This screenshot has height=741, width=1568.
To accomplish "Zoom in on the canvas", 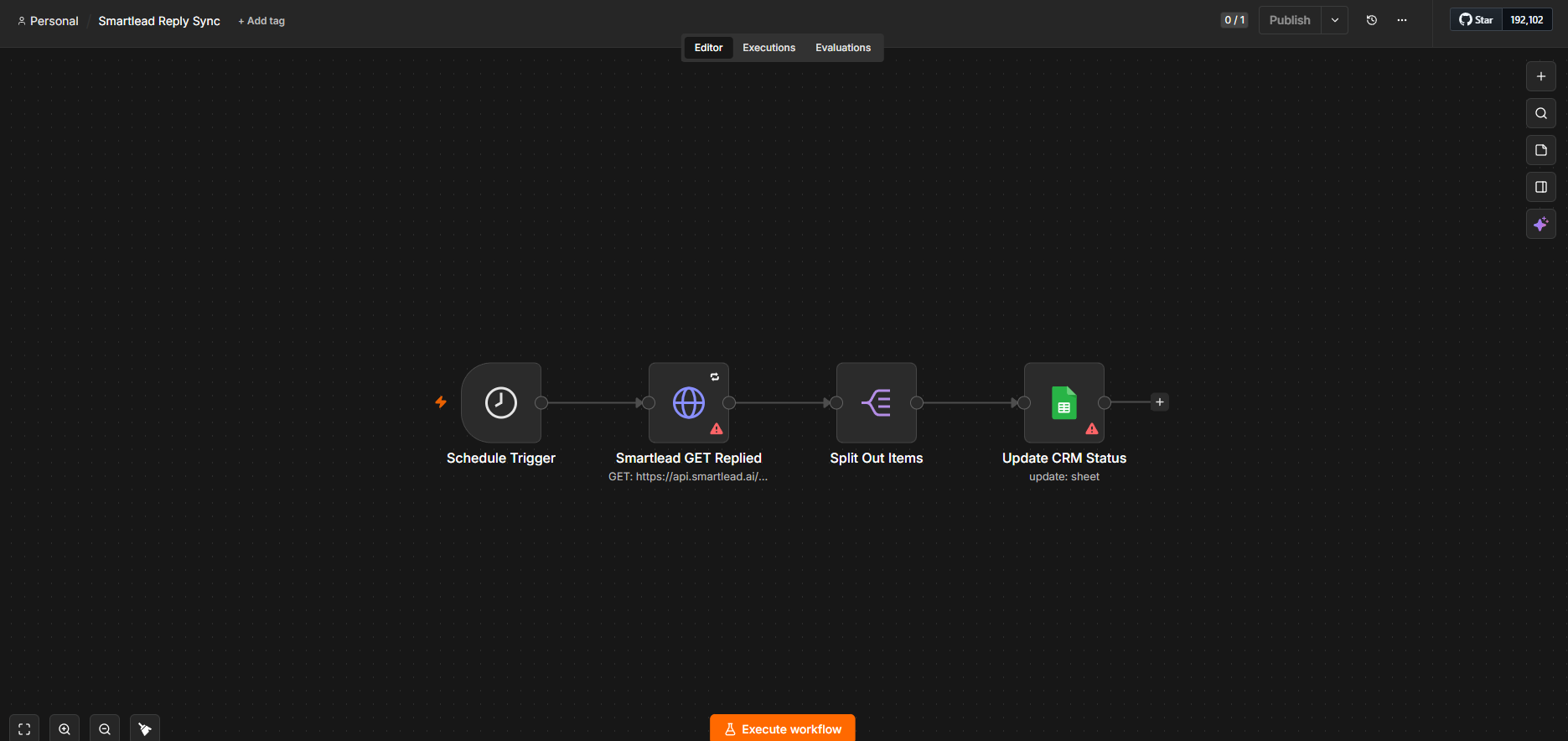I will [65, 728].
